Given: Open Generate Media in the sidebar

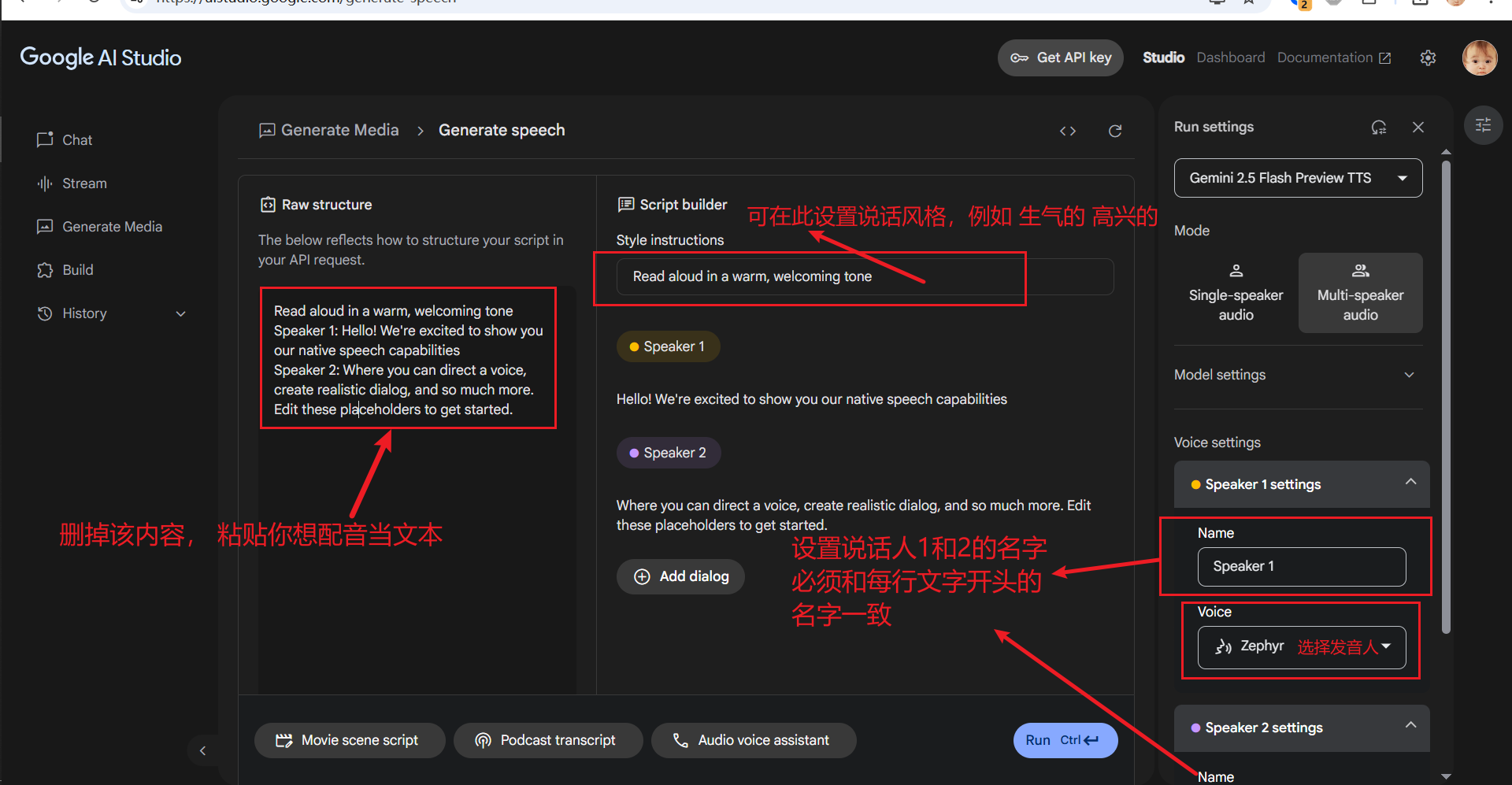Looking at the screenshot, I should coord(99,227).
